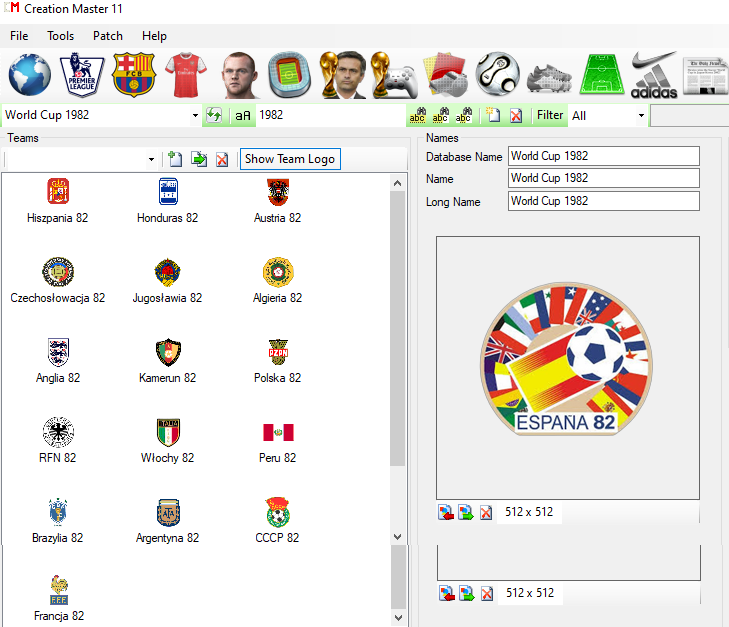Open the Country section globe icon
The width and height of the screenshot is (729, 627).
30,75
